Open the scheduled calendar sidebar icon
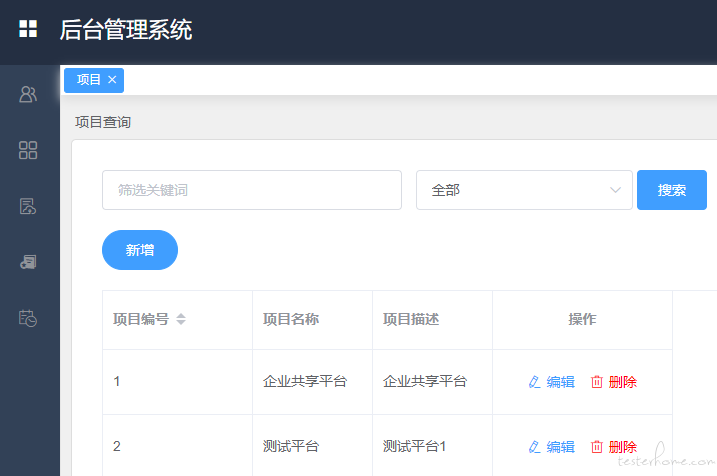Viewport: 717px width, 476px height. (28, 318)
